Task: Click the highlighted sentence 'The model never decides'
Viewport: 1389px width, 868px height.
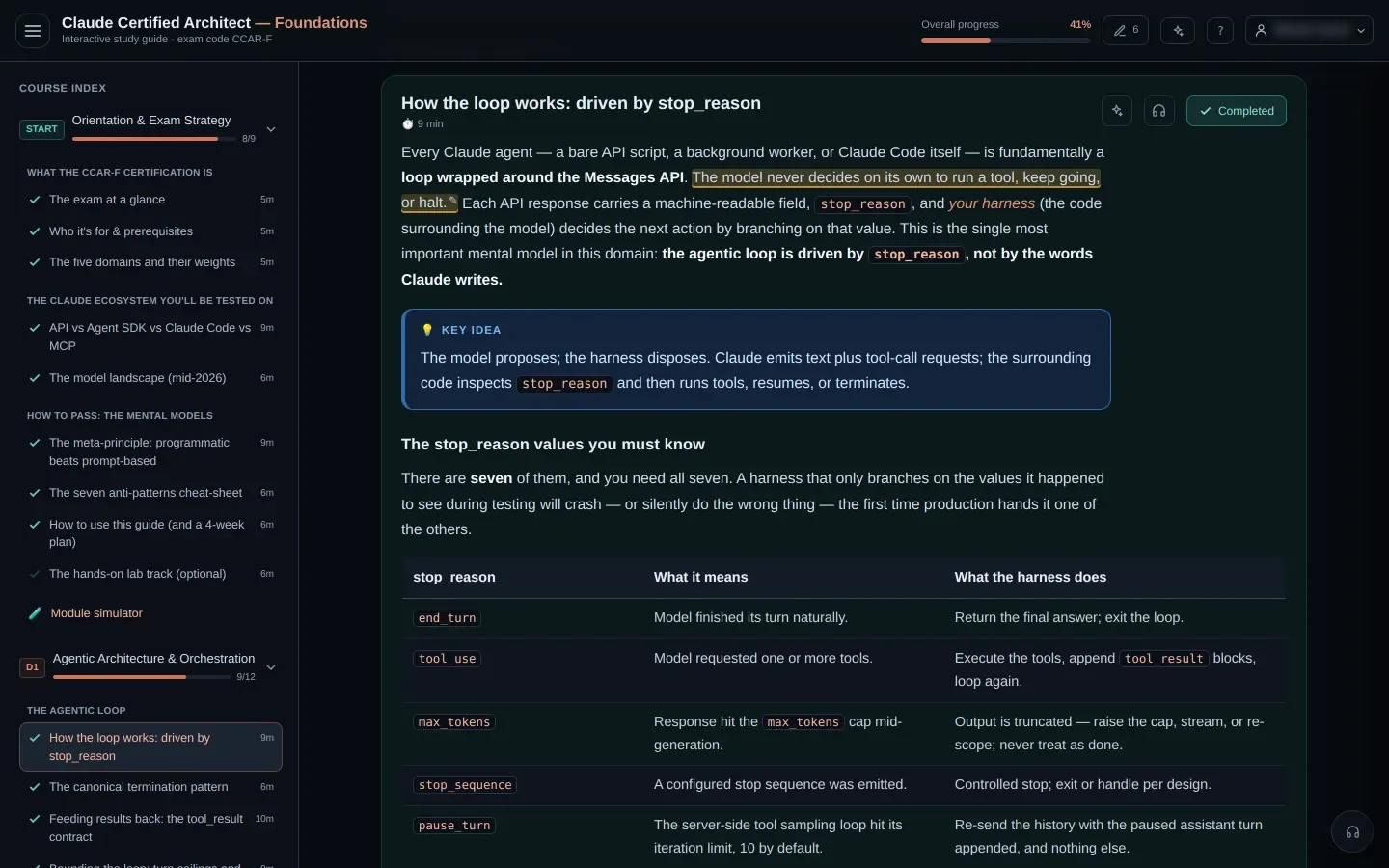Action: pos(895,177)
